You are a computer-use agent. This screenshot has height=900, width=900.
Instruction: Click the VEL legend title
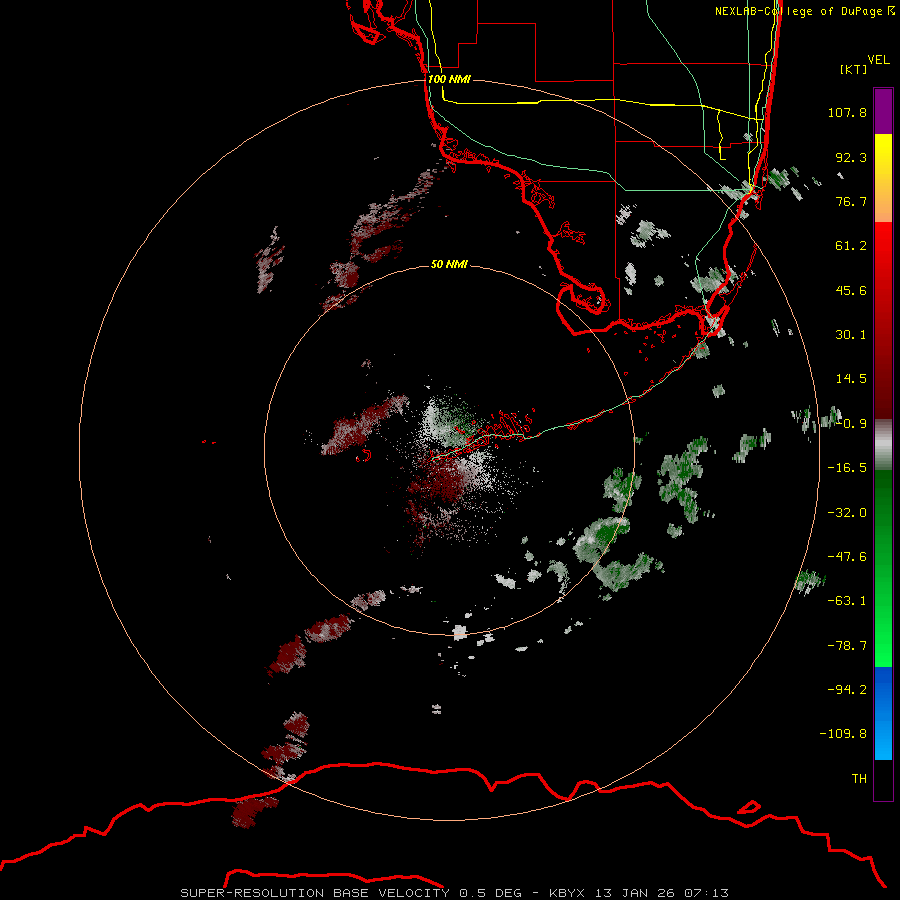[878, 60]
